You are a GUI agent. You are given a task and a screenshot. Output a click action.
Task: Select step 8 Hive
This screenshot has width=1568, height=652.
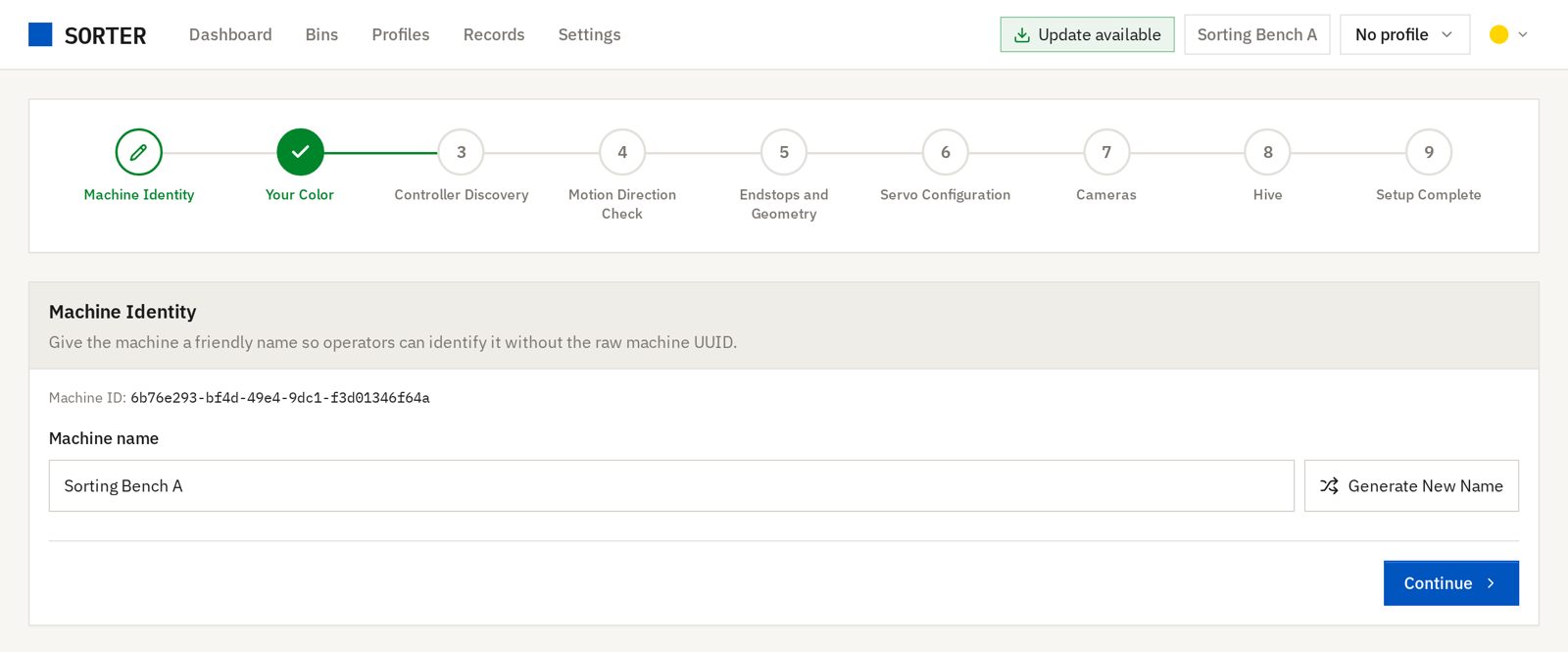pos(1268,152)
